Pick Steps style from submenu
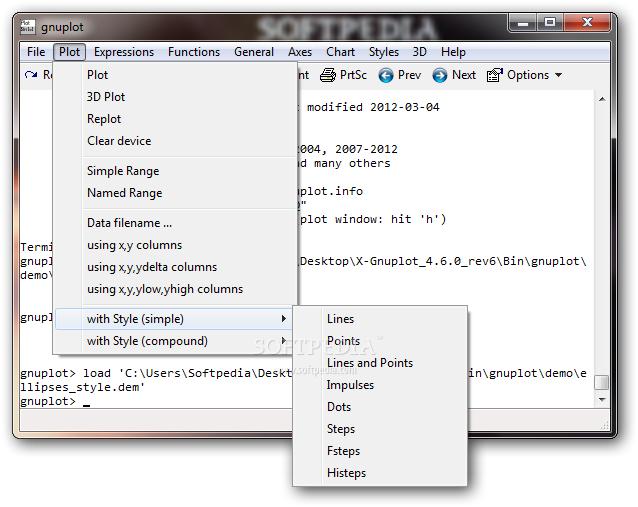Viewport: 638px width, 507px height. [380, 429]
